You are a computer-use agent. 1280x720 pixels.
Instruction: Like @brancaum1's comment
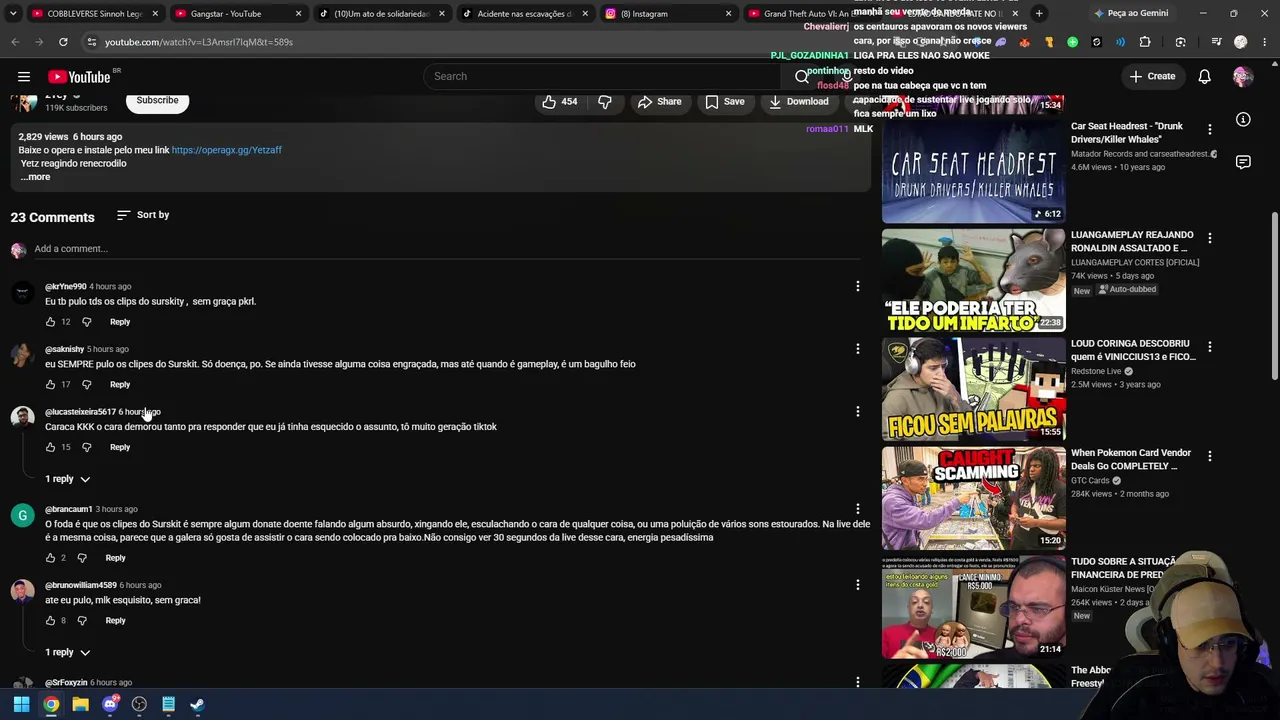(50, 558)
